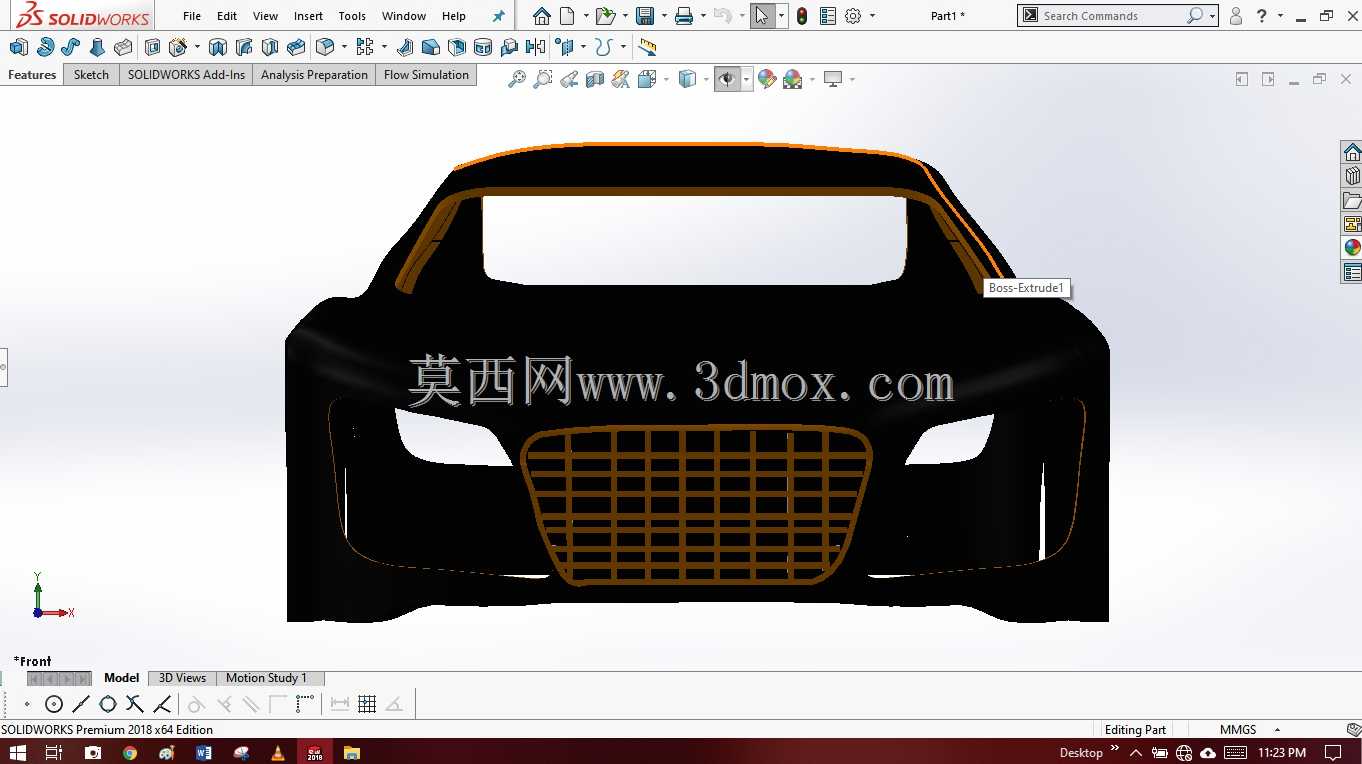This screenshot has width=1362, height=764.
Task: Open the Insert menu
Action: 308,16
